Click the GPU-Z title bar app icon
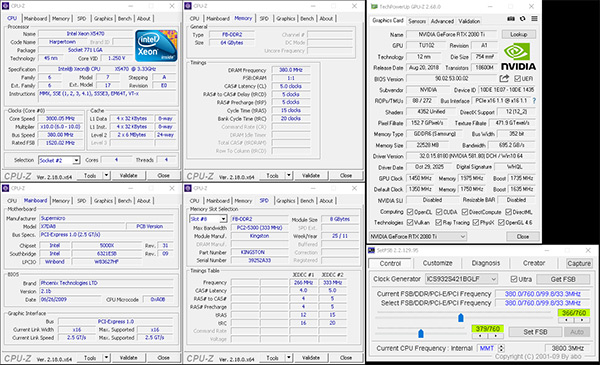This screenshot has width=600, height=365. 374,7
